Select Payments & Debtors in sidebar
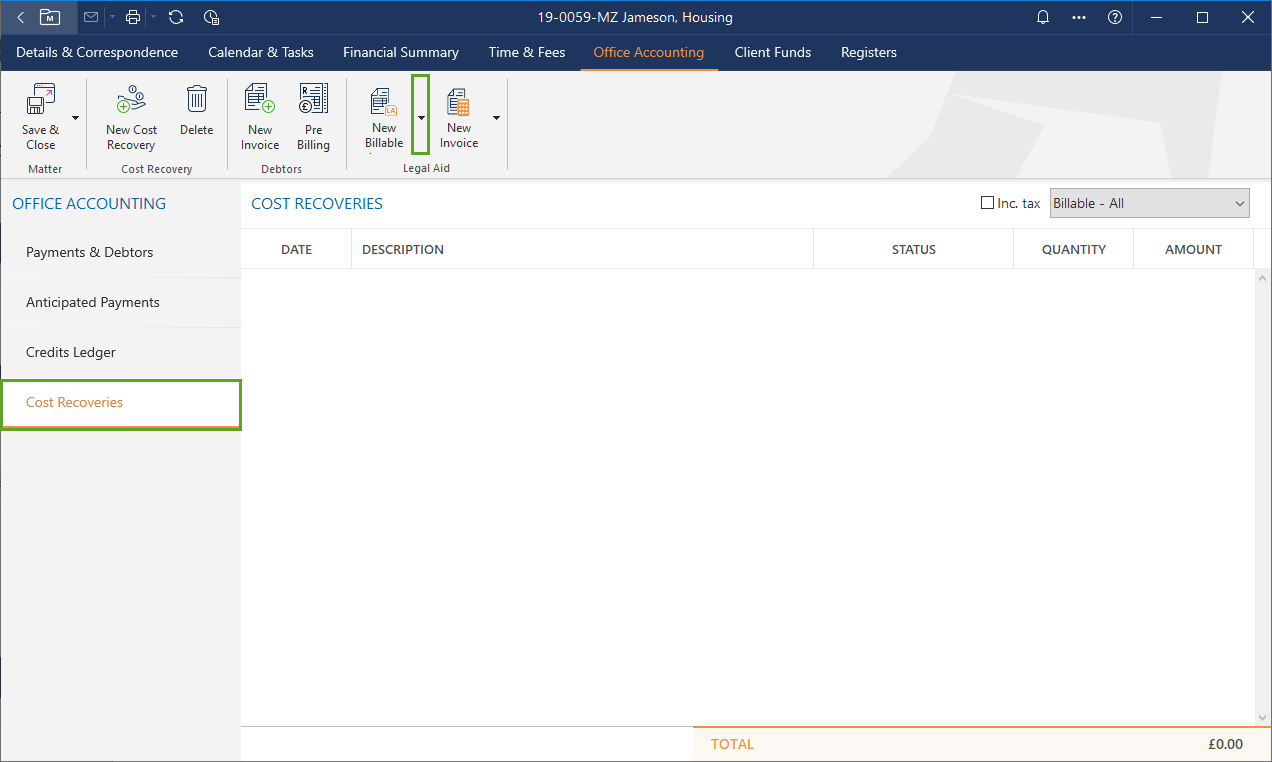Screen dimensions: 1272x762 coord(90,252)
